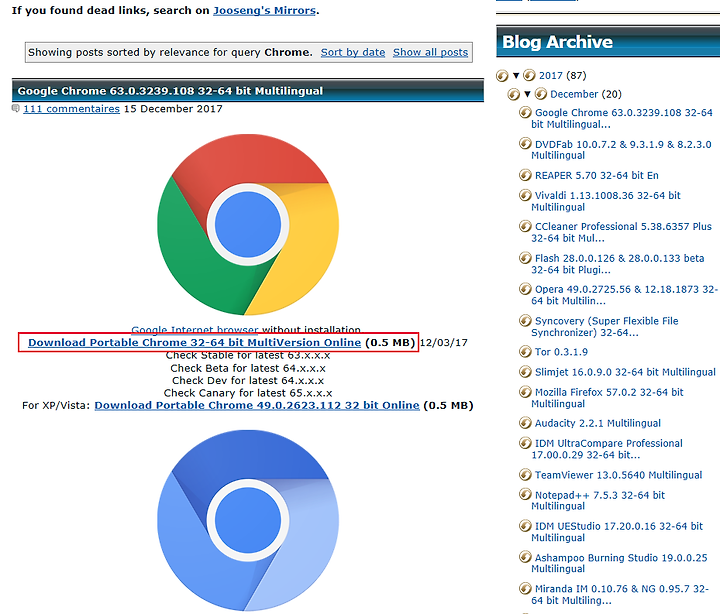Open archive link Slimjet 16.0.9.0
Image resolution: width=720 pixels, height=614 pixels.
[625, 372]
